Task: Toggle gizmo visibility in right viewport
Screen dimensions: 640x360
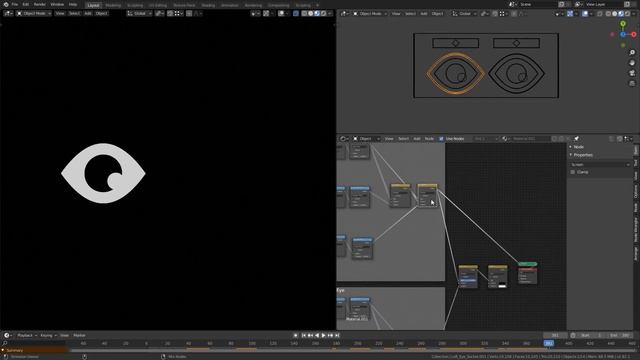Action: pyautogui.click(x=570, y=13)
